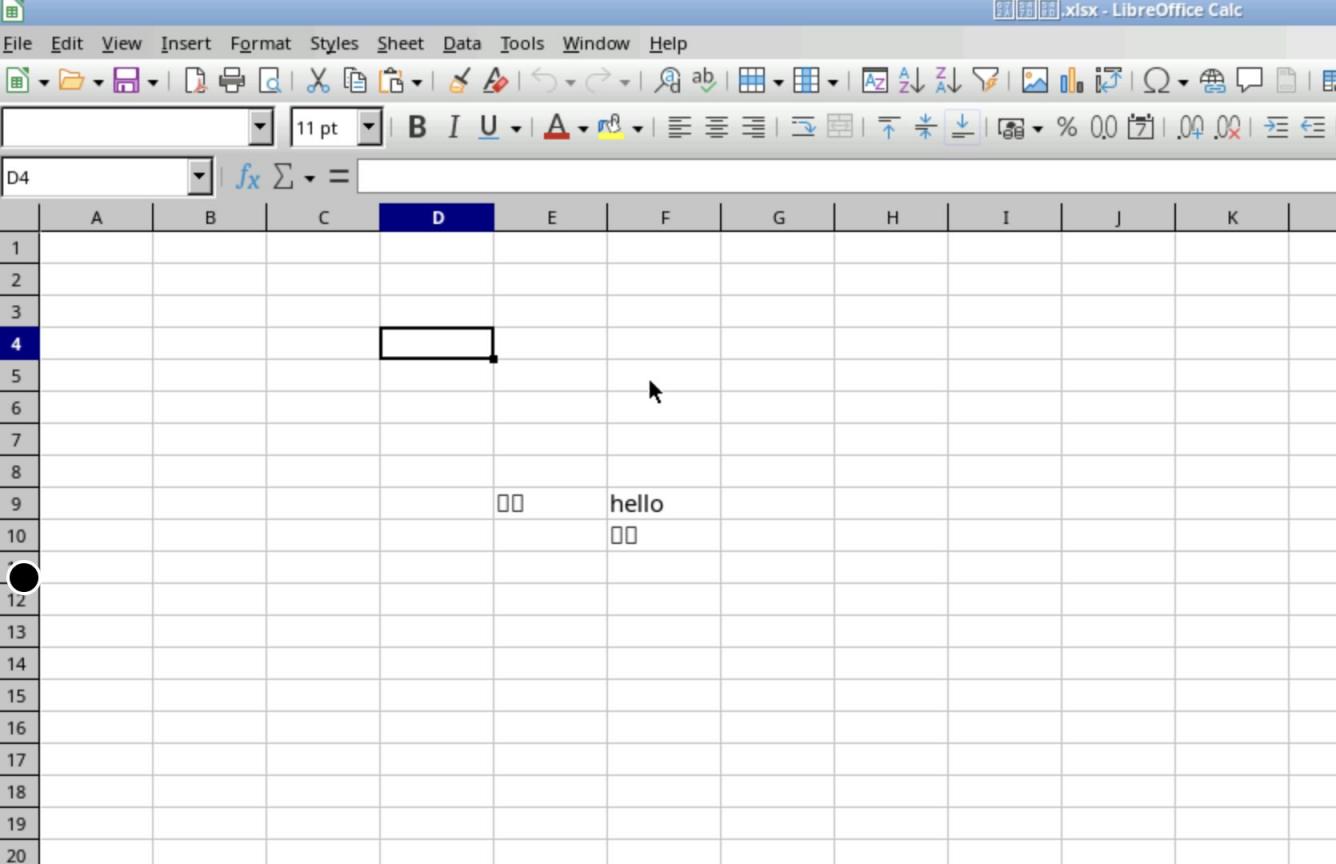Click the Format as Percent icon
The width and height of the screenshot is (1336, 864).
(x=1067, y=128)
